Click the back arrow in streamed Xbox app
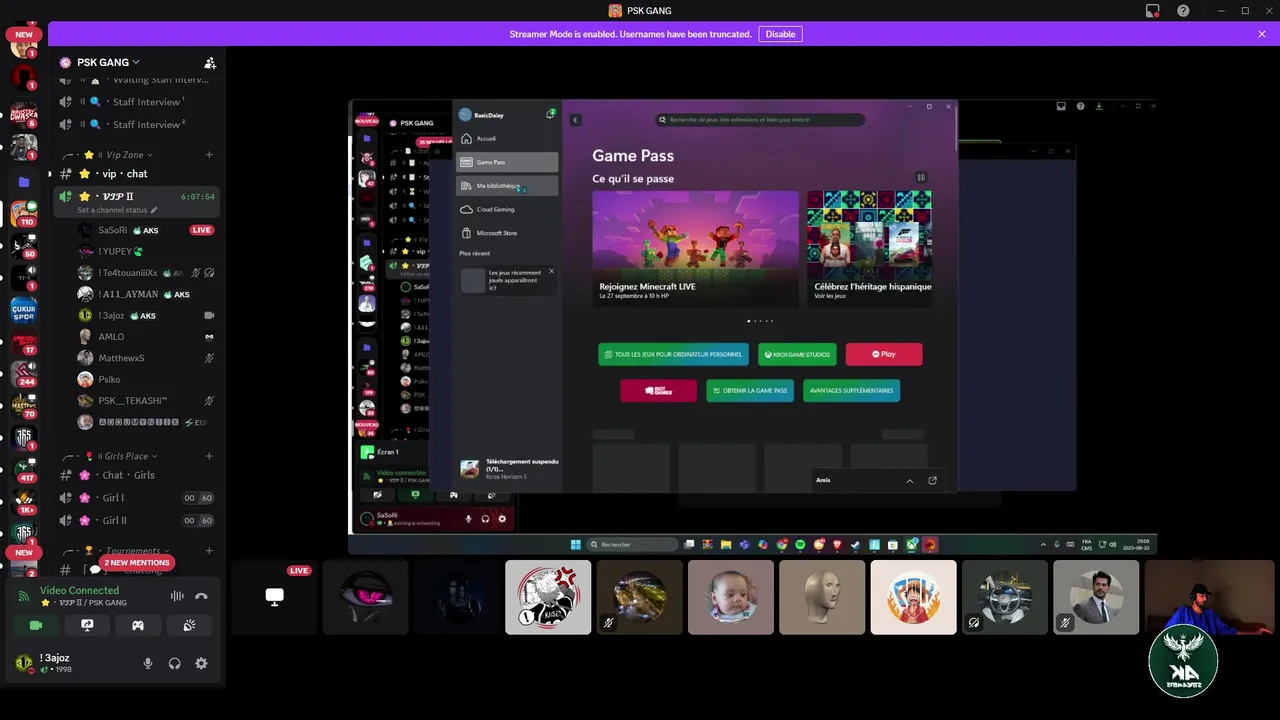This screenshot has width=1280, height=720. (575, 120)
